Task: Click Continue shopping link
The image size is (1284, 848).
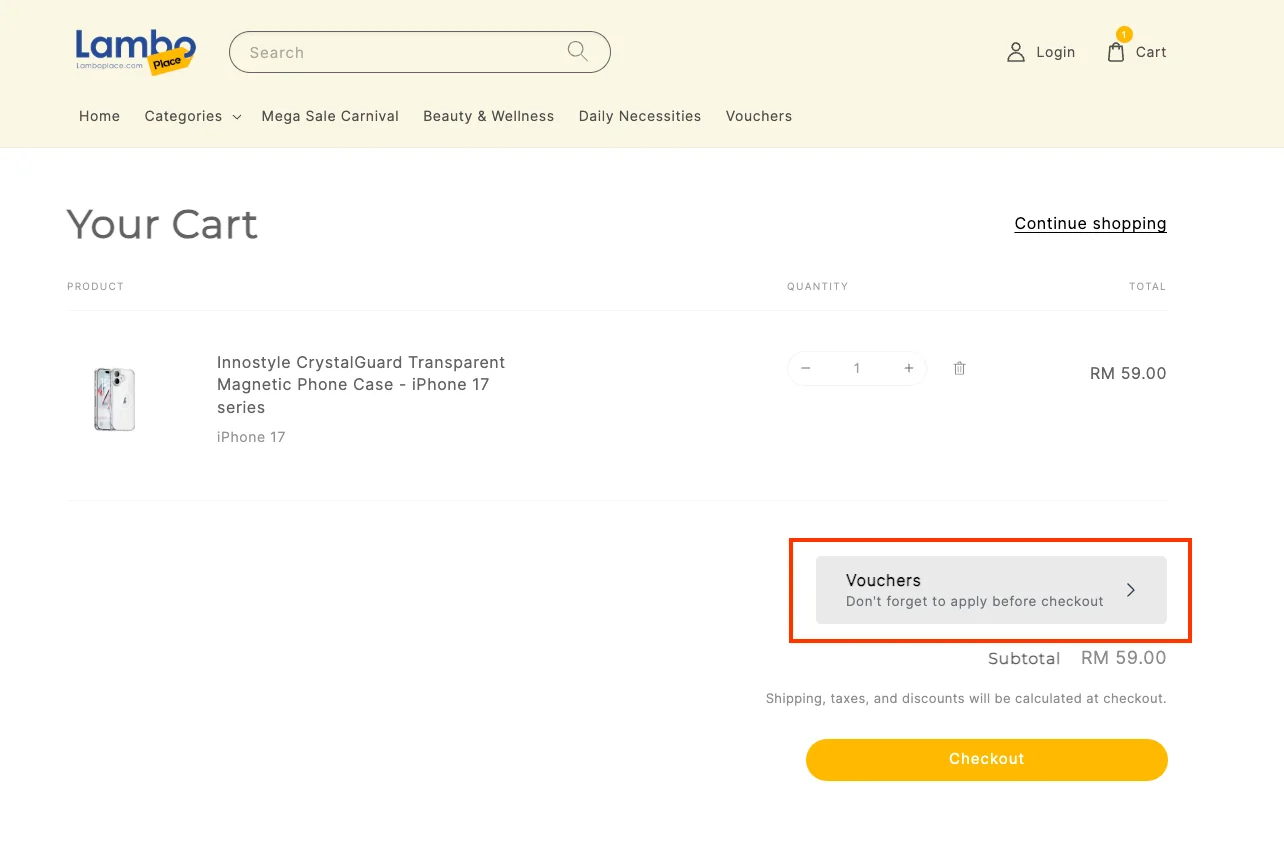Action: [x=1091, y=223]
